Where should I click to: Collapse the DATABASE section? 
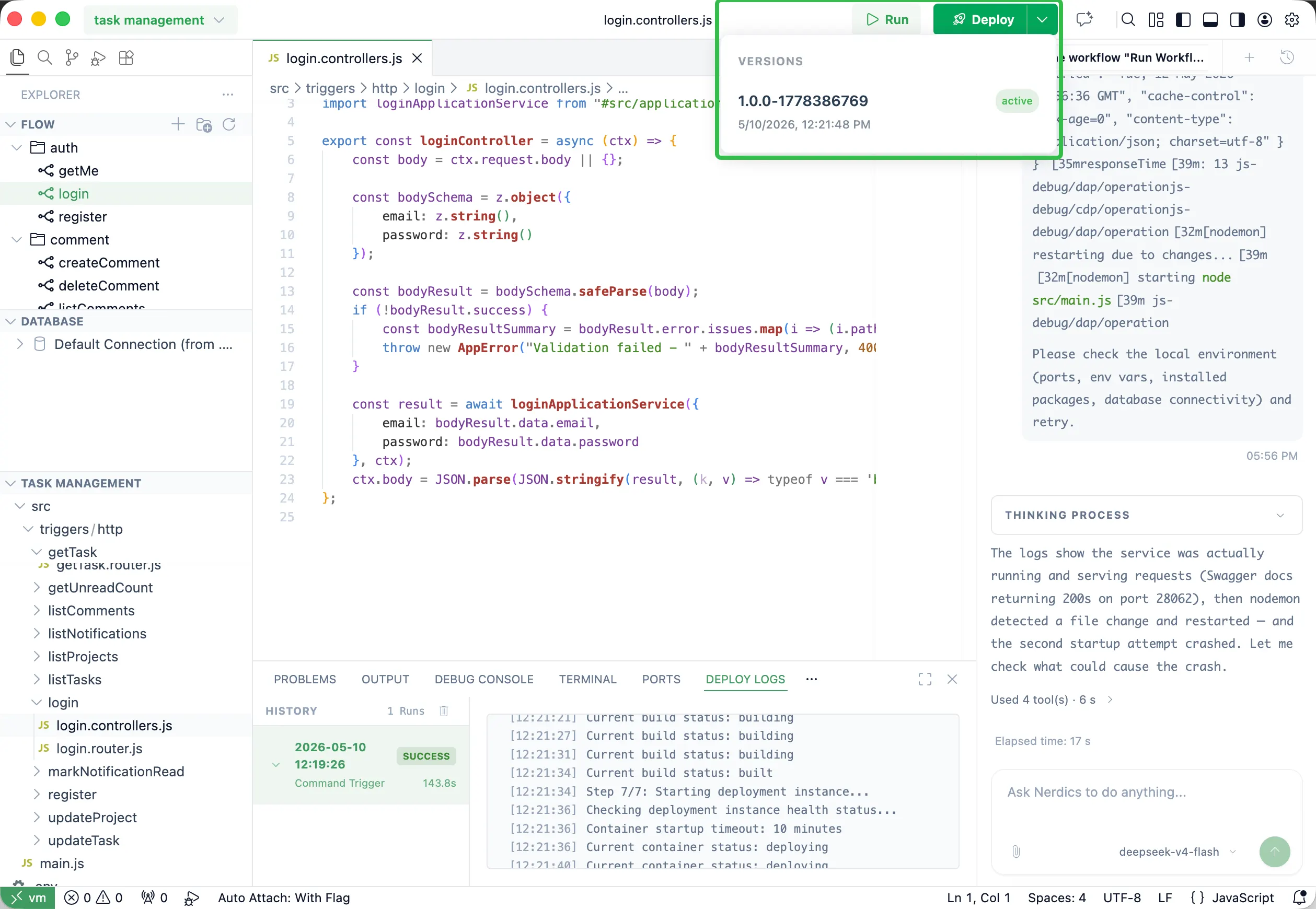(10, 321)
